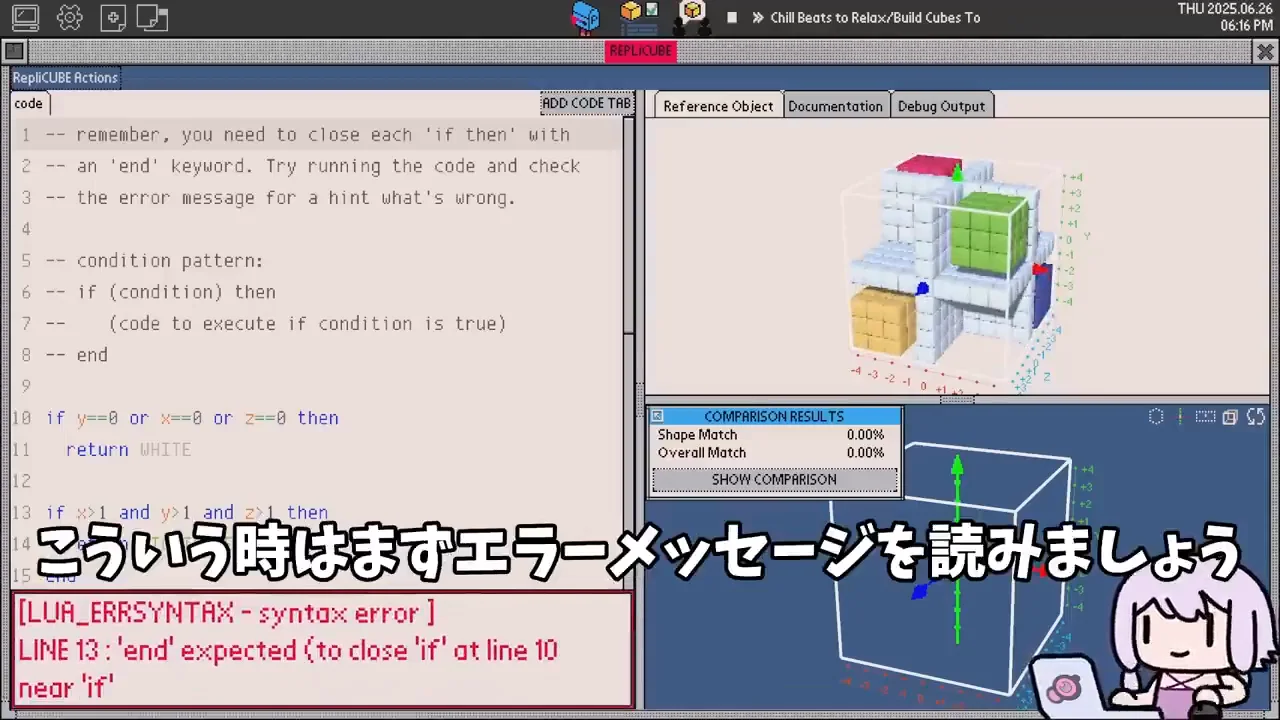Toggle the dashed rectangle view icon

point(1206,417)
